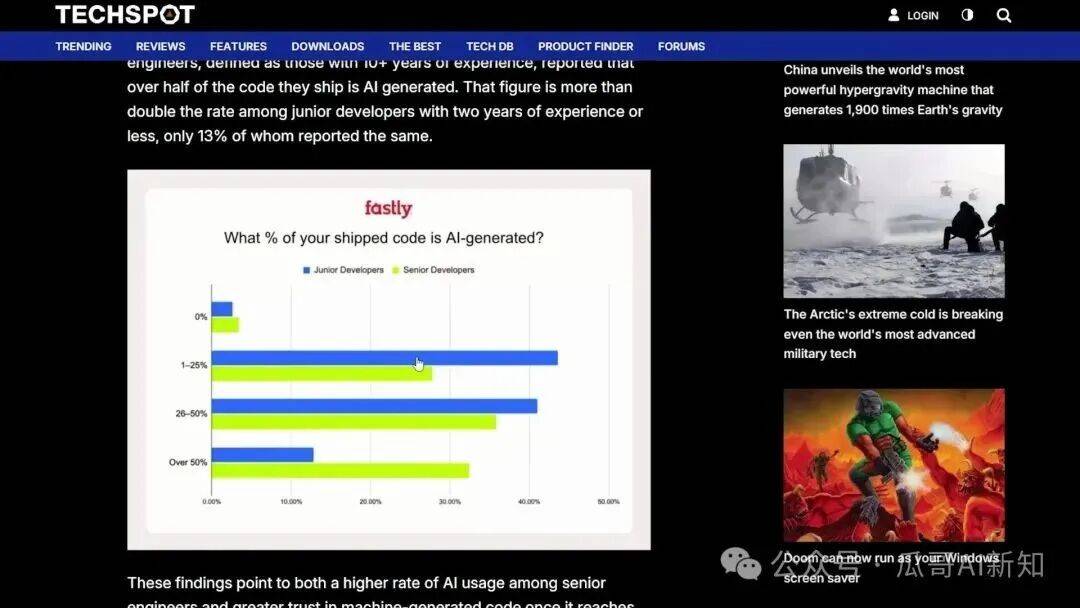
Task: Click the Fastly logo in chart
Action: pos(388,208)
